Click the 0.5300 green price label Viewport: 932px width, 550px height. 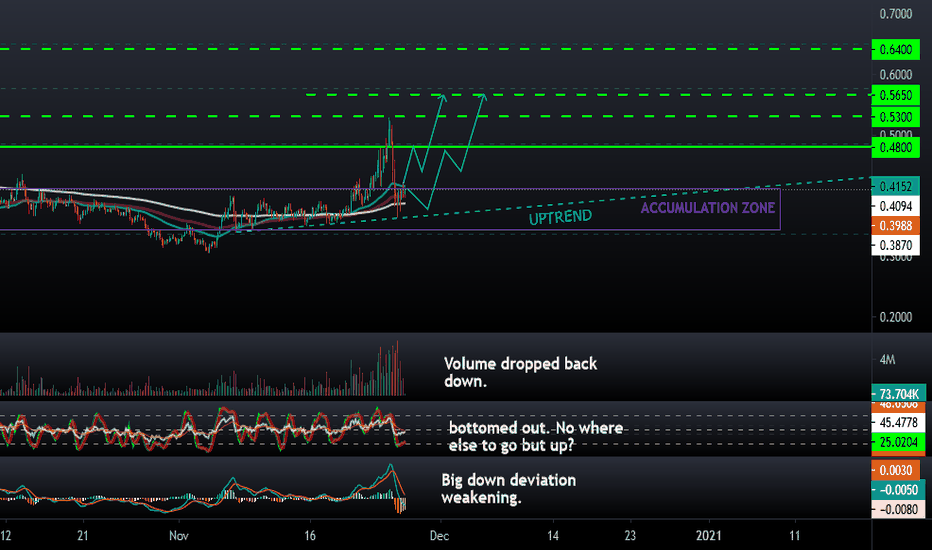[895, 117]
